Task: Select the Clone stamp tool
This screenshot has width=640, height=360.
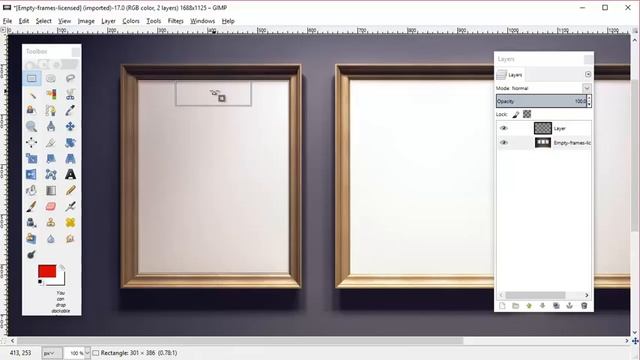Action: click(51, 222)
